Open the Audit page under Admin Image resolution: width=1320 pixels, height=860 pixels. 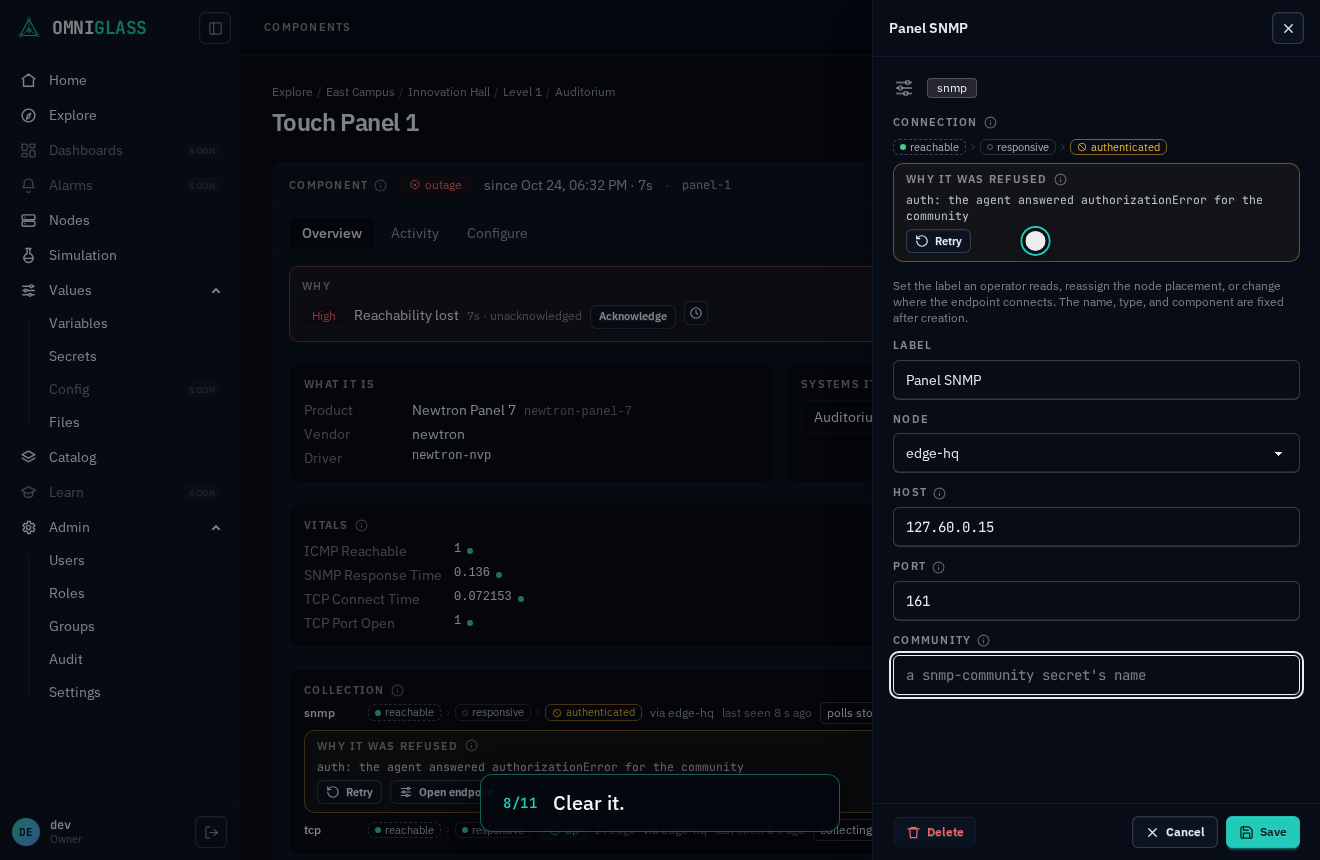[134, 659]
